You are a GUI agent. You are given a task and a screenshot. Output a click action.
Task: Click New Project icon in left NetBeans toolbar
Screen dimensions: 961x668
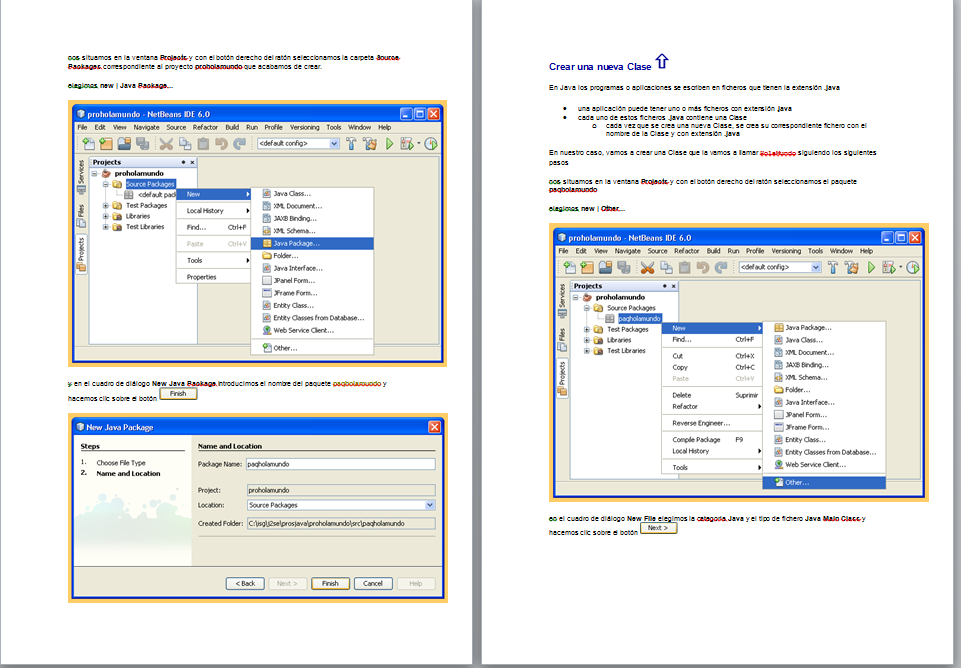pos(106,144)
